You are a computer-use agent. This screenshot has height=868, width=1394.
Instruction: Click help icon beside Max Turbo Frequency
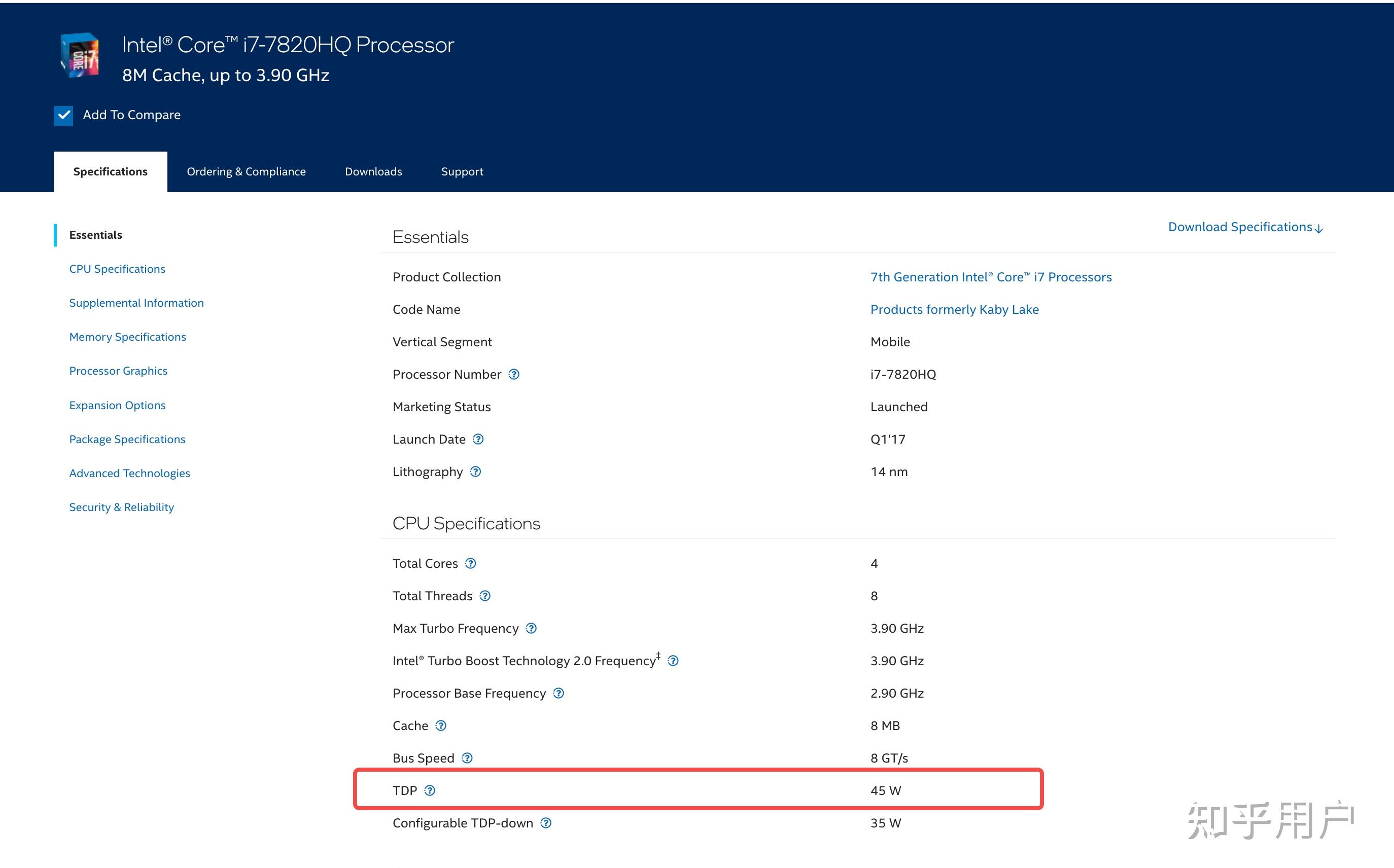click(x=531, y=628)
